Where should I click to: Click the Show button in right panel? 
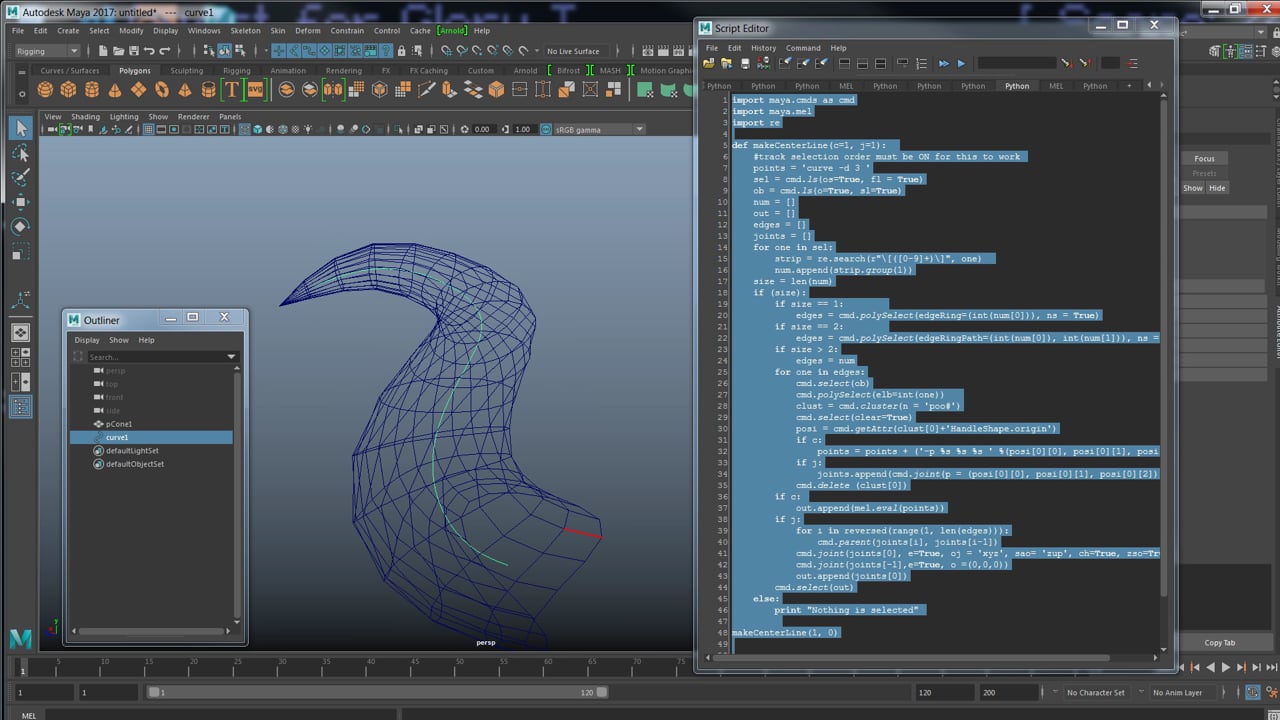pos(1193,188)
